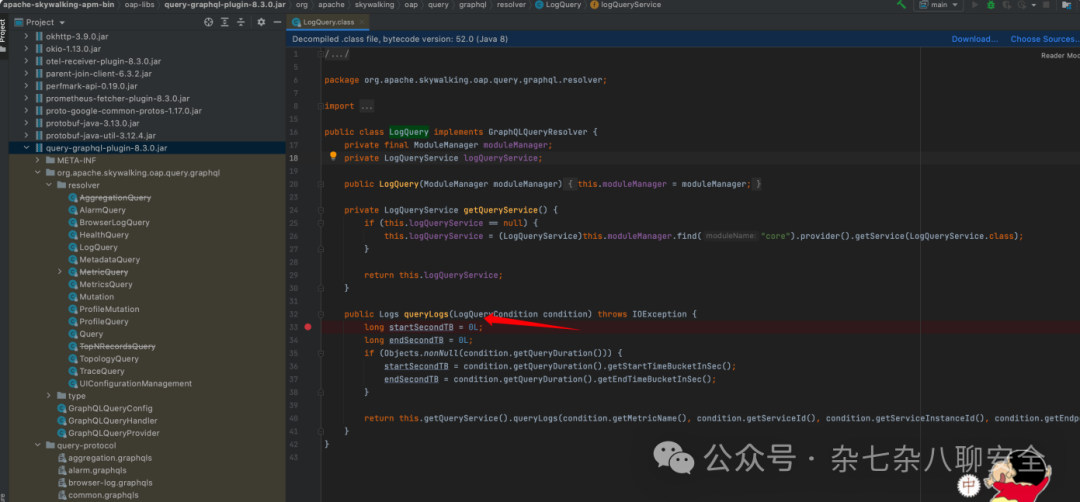The width and height of the screenshot is (1080, 502).
Task: Collapse the query-protocol folder
Action: click(38, 446)
